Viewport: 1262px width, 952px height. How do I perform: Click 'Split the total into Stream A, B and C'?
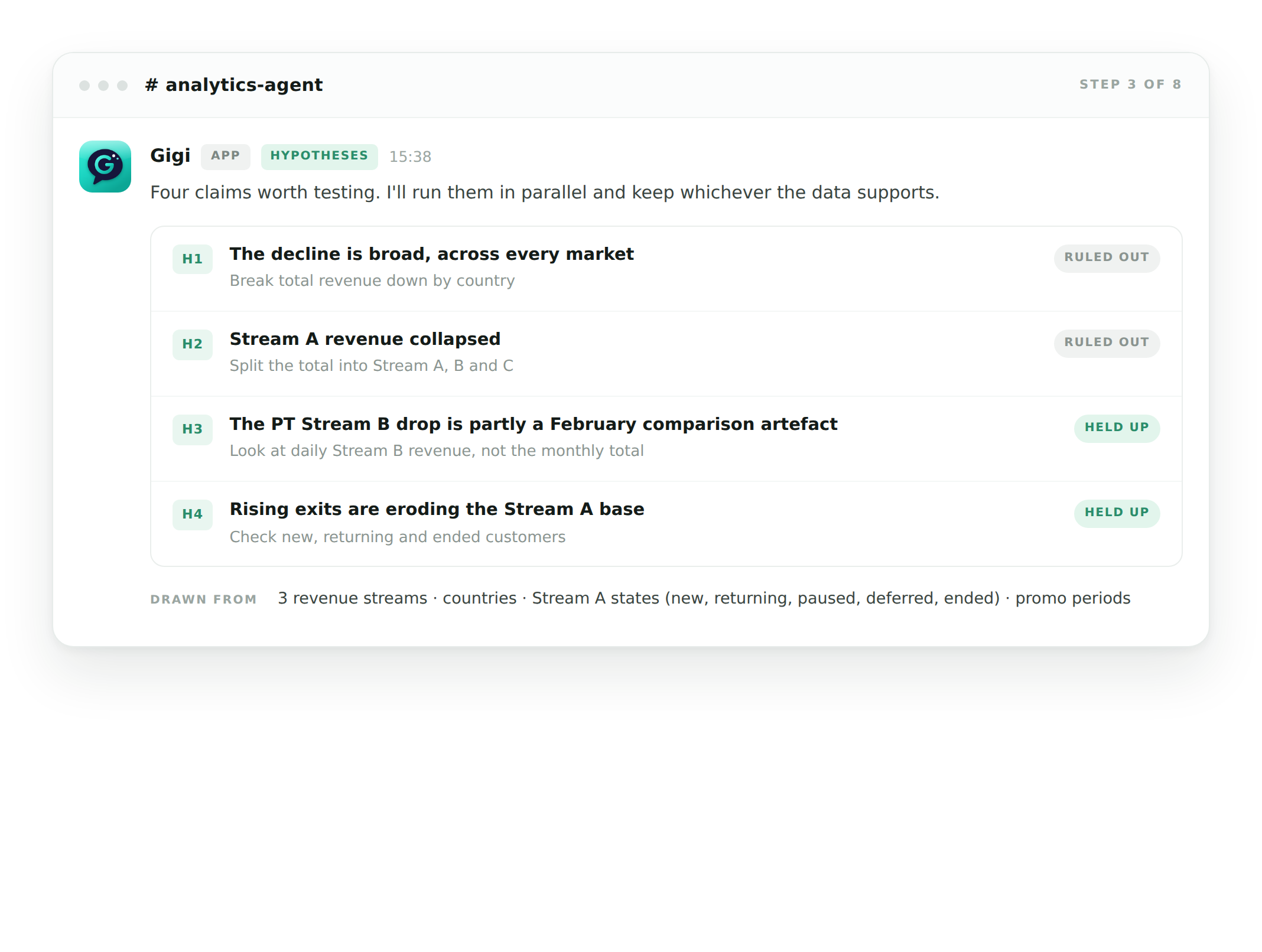tap(371, 366)
